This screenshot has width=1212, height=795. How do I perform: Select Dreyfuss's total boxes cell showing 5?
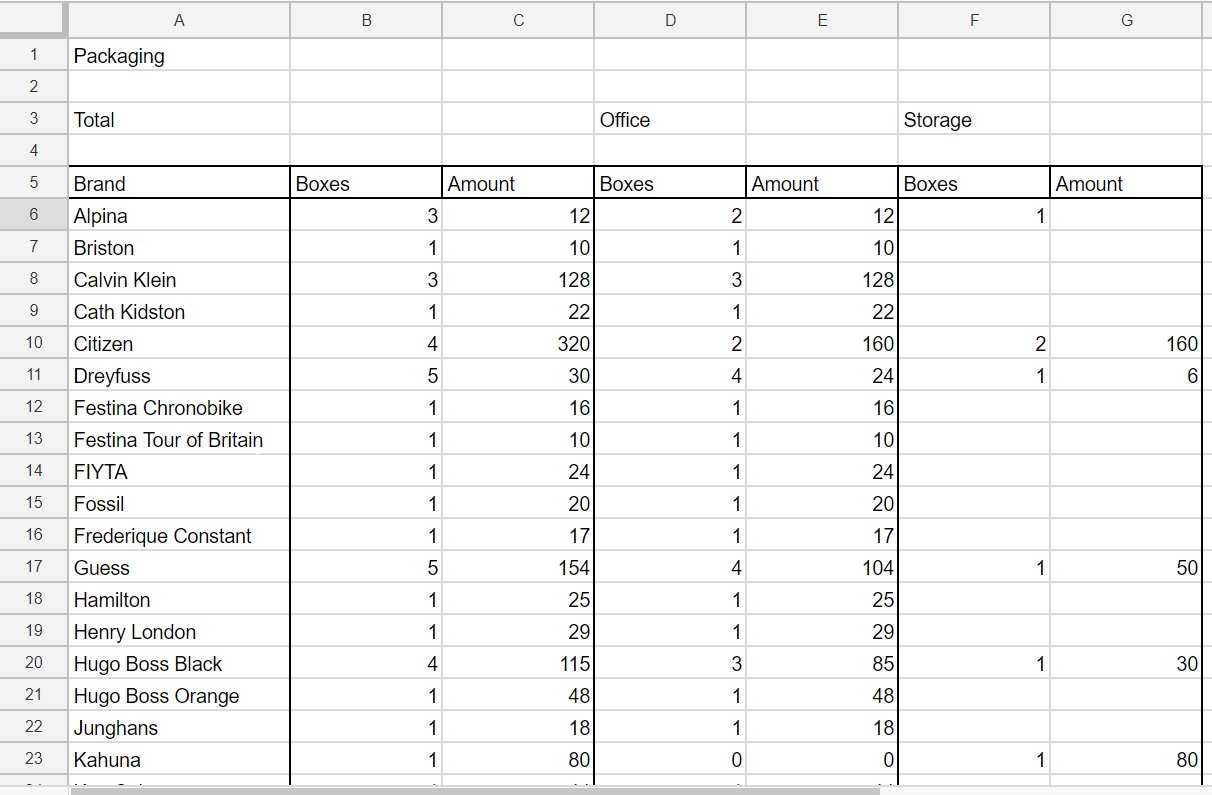point(366,376)
